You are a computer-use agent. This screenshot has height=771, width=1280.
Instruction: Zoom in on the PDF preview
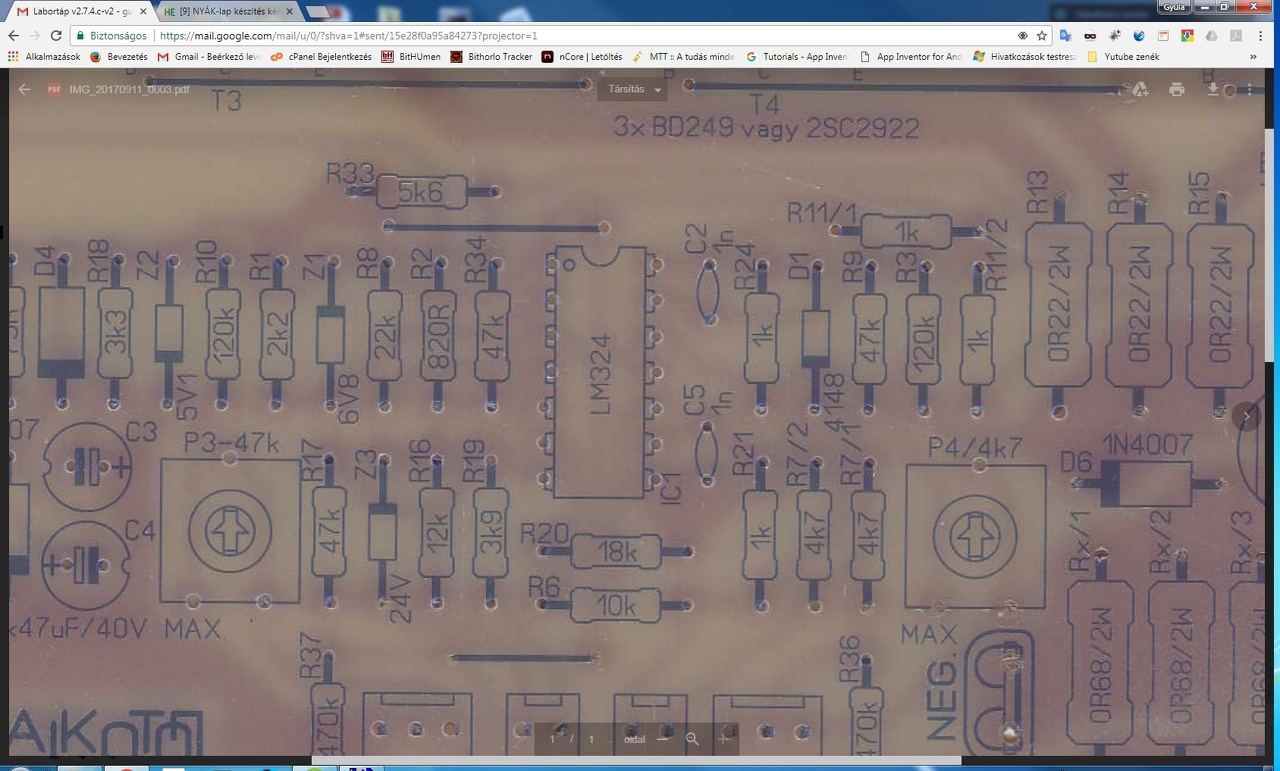tap(725, 739)
